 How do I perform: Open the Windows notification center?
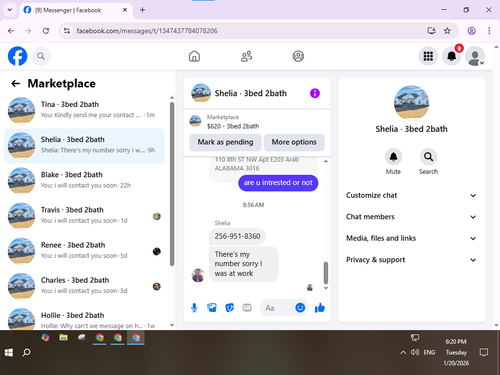484,352
